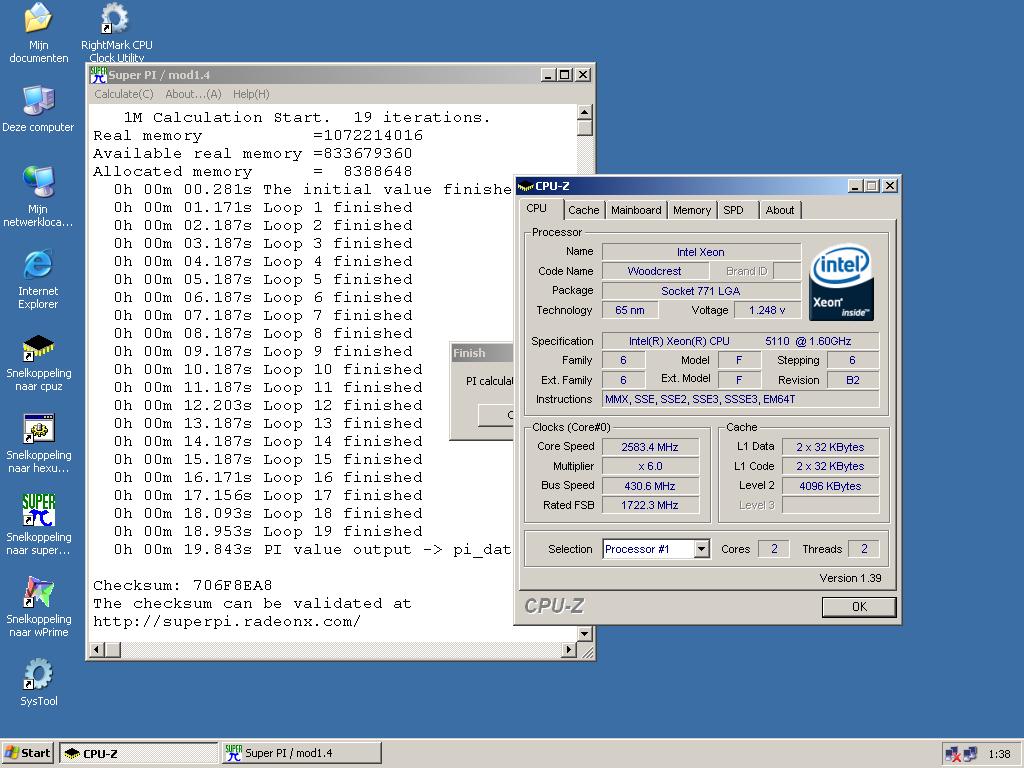Click taskbar clock showing 1:38

coord(999,754)
